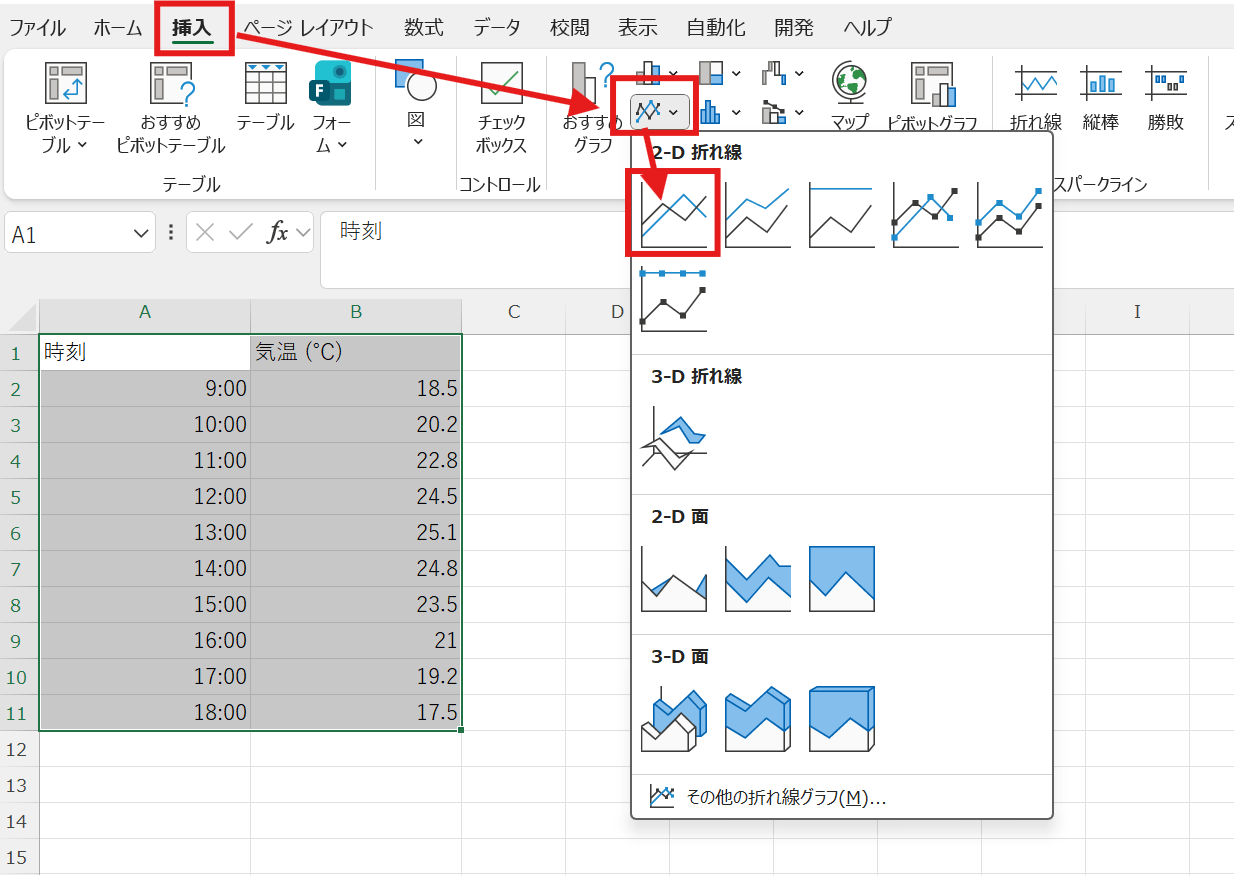This screenshot has height=875, width=1234.
Task: Click the Map chart globe icon
Action: [x=848, y=99]
